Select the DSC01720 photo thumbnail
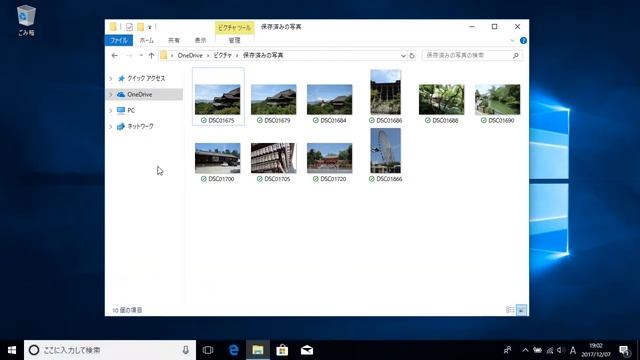 point(329,158)
